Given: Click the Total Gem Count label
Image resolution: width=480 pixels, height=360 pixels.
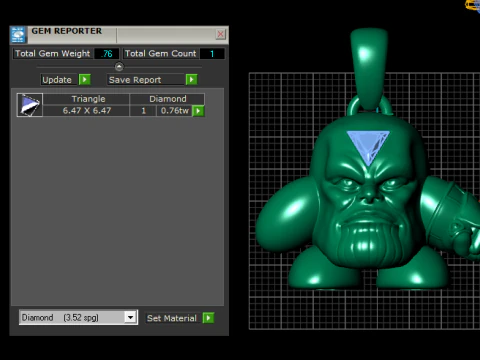Looking at the screenshot, I should (161, 54).
